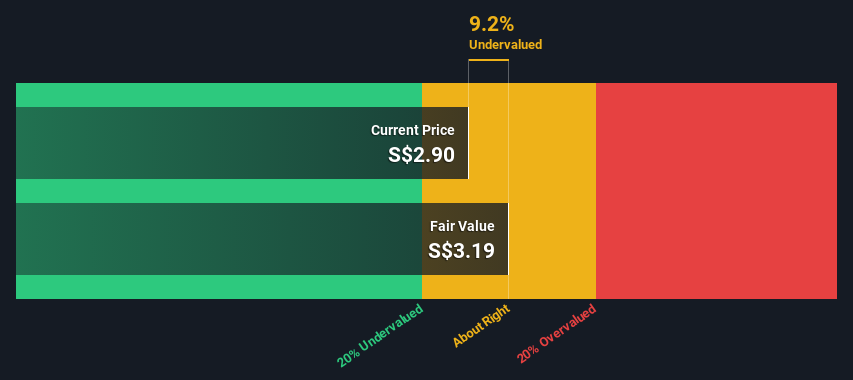853x380 pixels.
Task: Click the green strip between the two bars
Action: coord(219,191)
